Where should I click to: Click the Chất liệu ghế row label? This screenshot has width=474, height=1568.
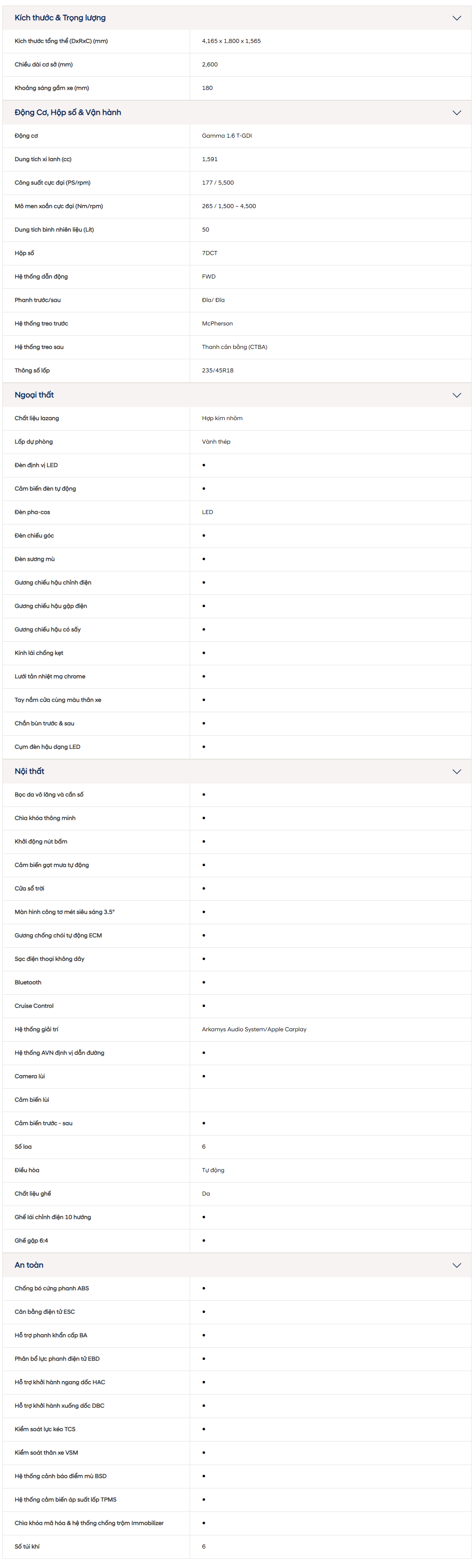click(33, 1194)
